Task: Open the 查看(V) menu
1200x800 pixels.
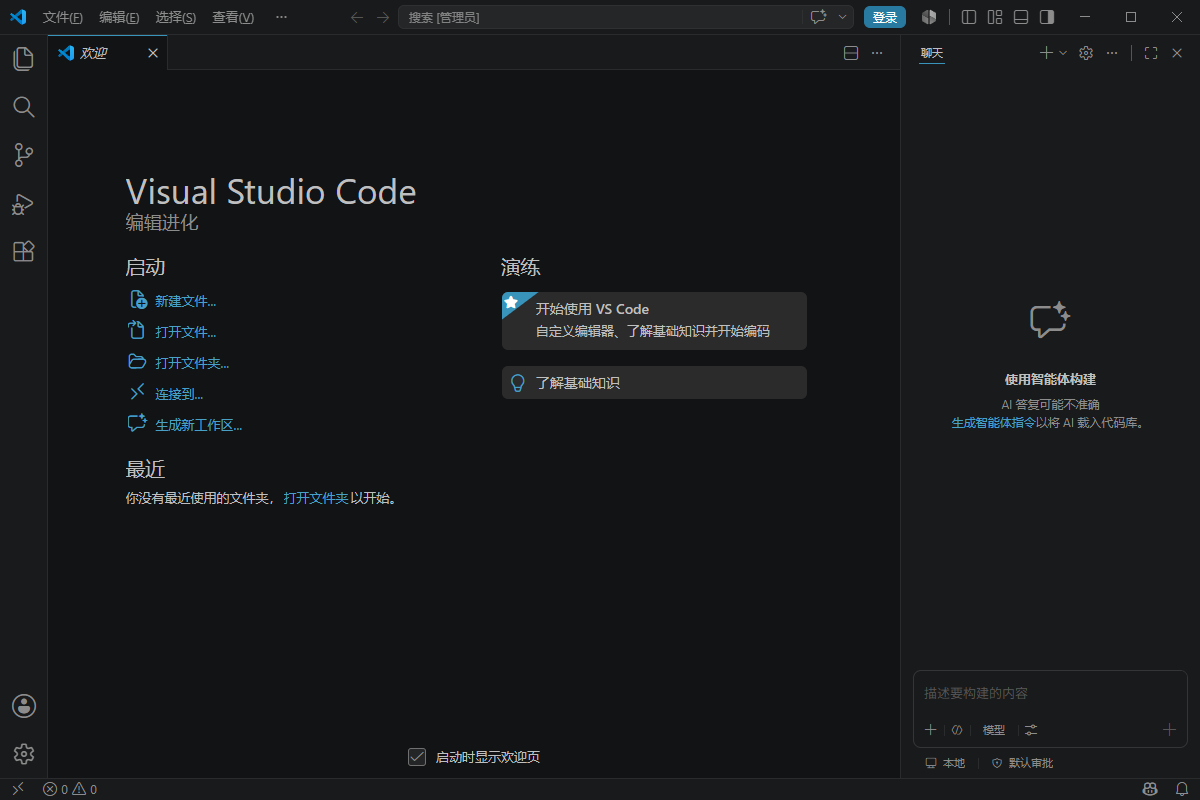Action: click(233, 17)
